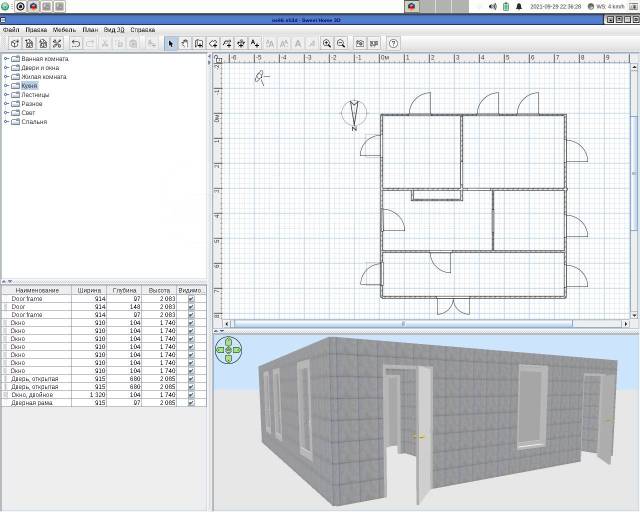The height and width of the screenshot is (512, 640).
Task: Open an existing home file
Action: 29,43
